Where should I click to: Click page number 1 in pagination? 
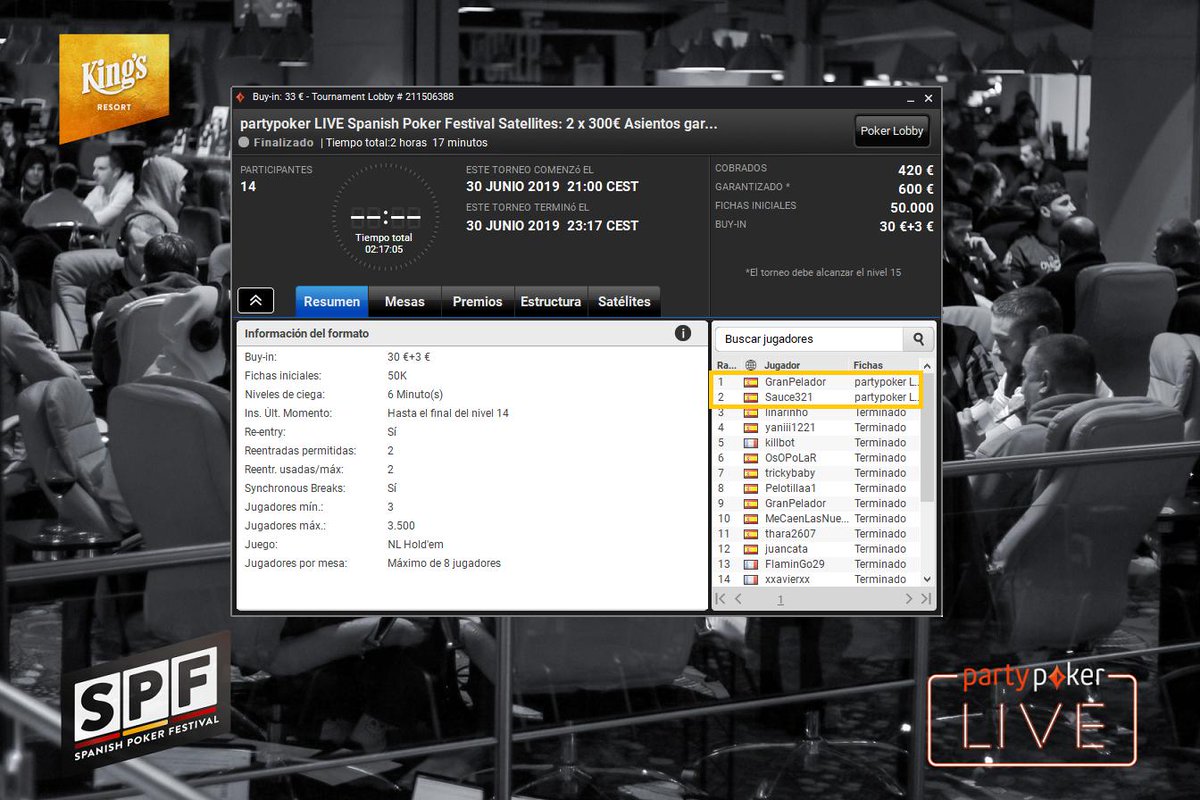(780, 600)
